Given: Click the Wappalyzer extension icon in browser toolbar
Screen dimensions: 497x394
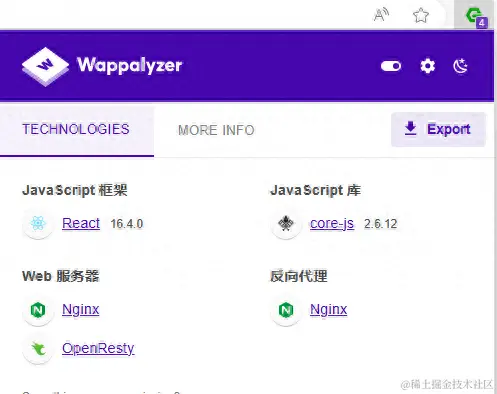Looking at the screenshot, I should [476, 17].
